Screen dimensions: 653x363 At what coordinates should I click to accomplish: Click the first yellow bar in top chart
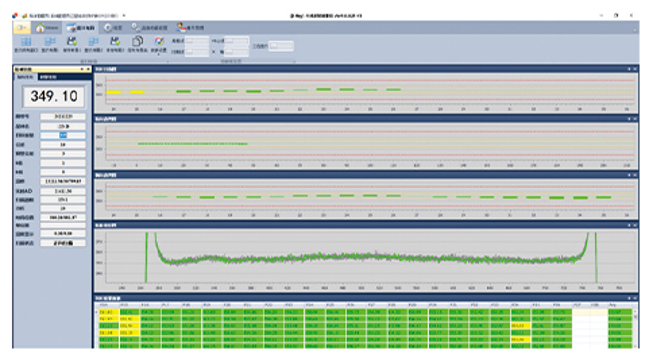113,92
